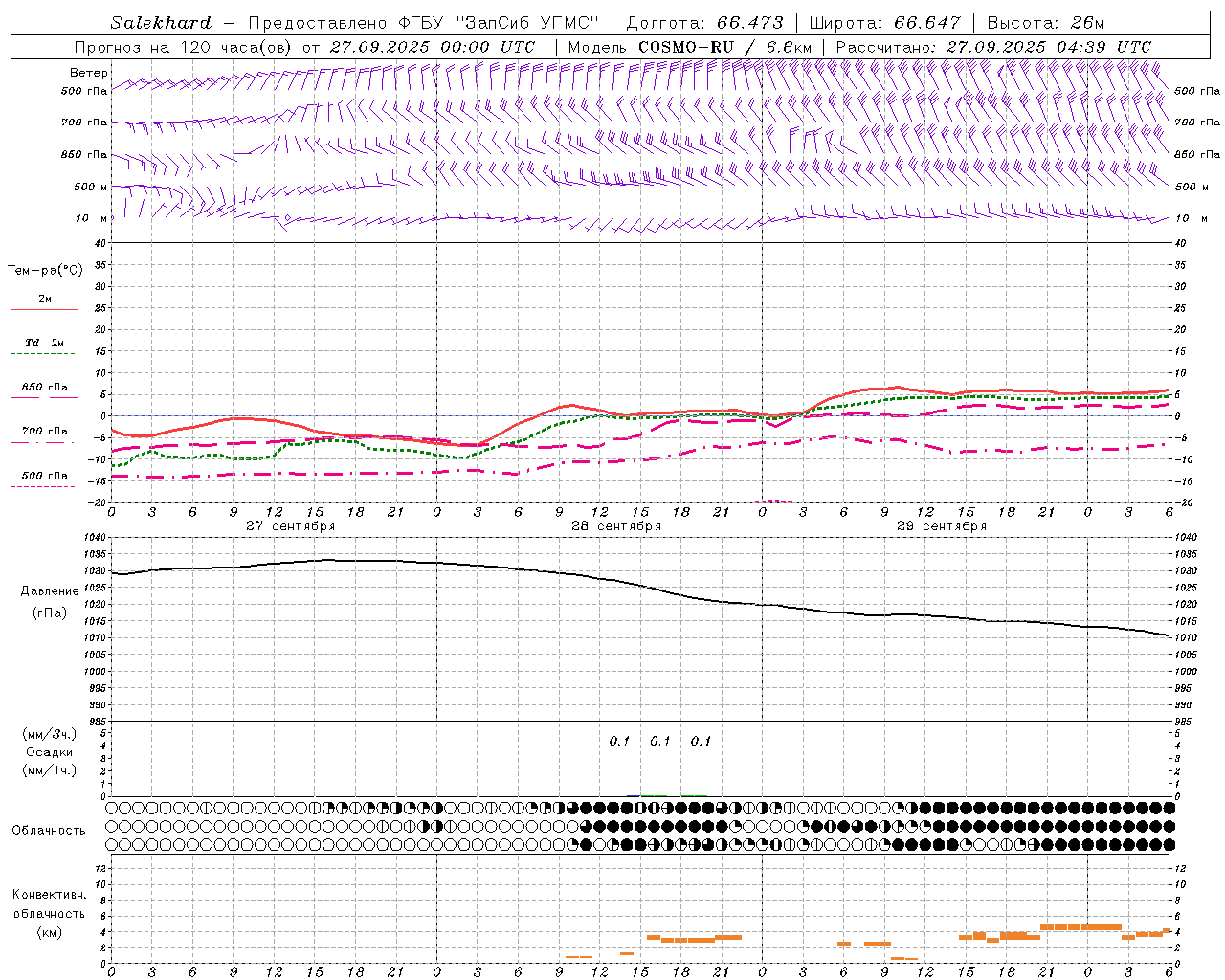Click the latitude value "Широта: 66.647"

tap(884, 23)
